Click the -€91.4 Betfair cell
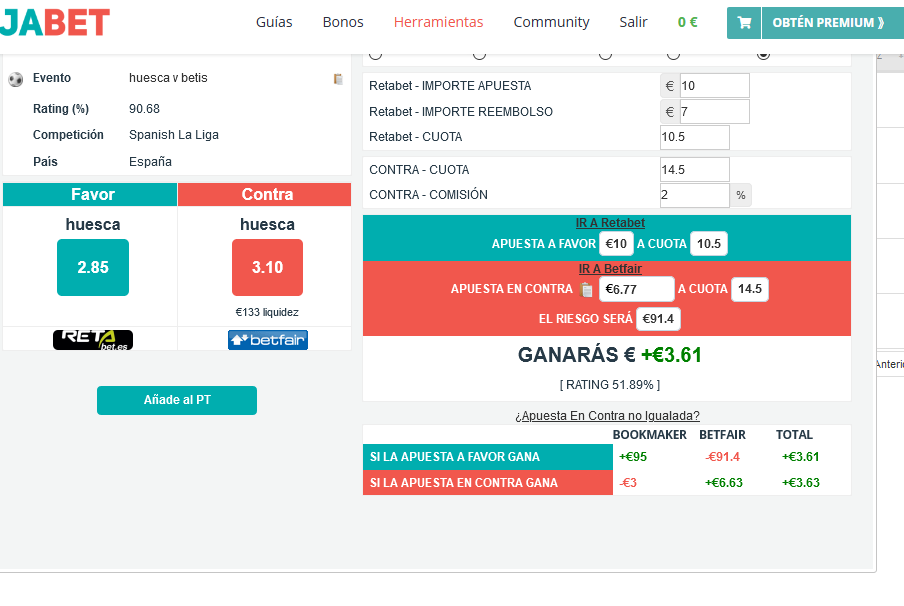 tap(722, 457)
